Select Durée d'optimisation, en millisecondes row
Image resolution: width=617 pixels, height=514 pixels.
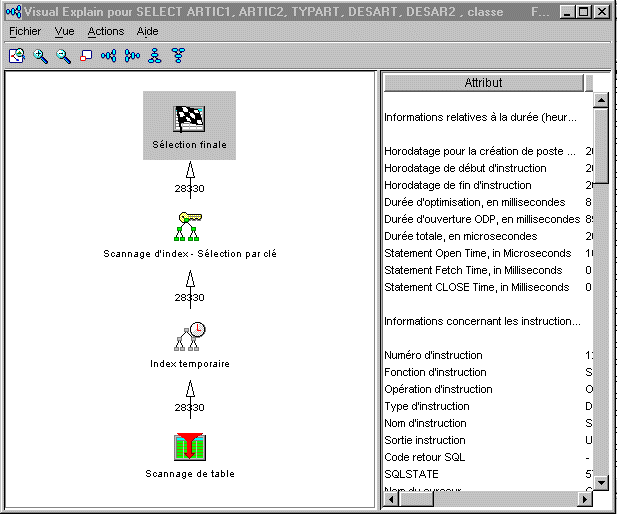488,202
